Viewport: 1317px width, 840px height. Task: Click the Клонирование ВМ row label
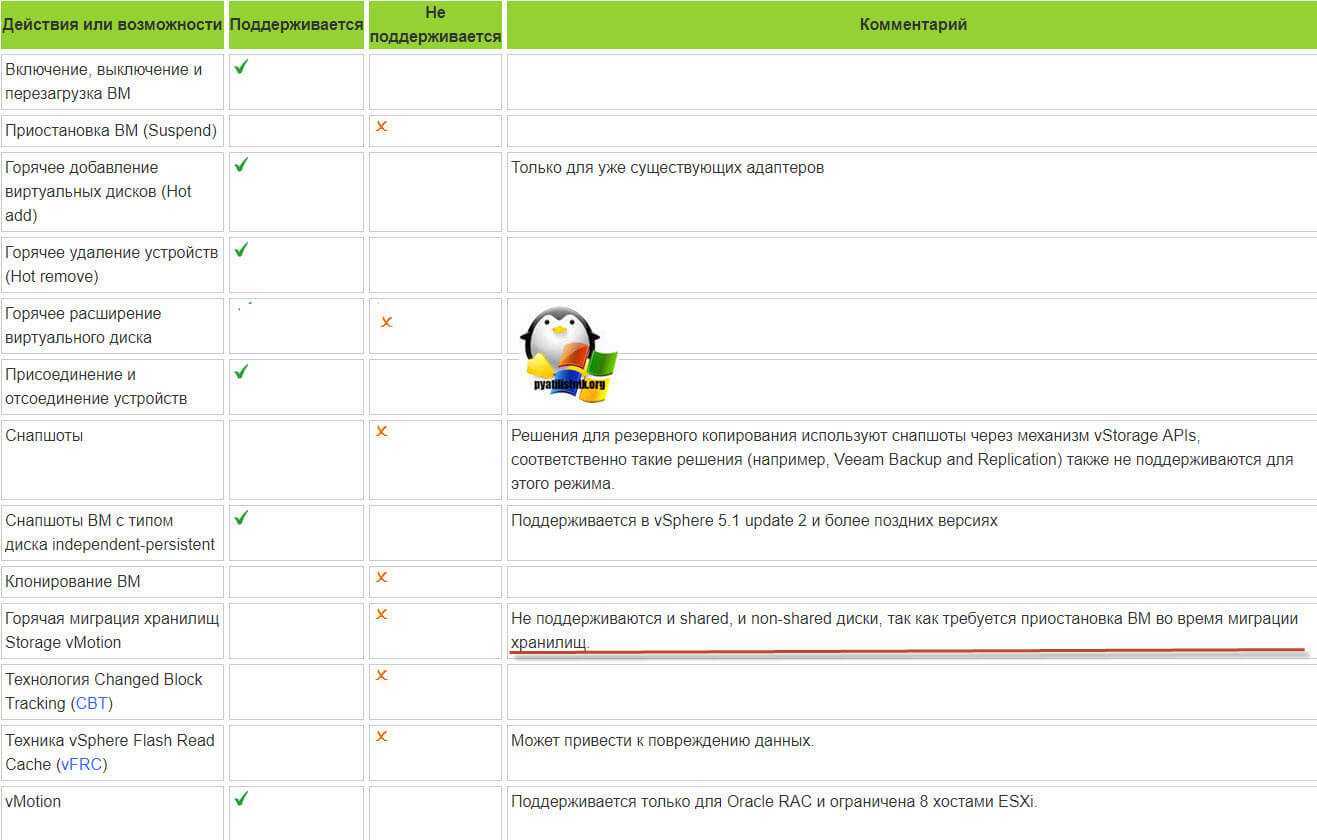73,581
